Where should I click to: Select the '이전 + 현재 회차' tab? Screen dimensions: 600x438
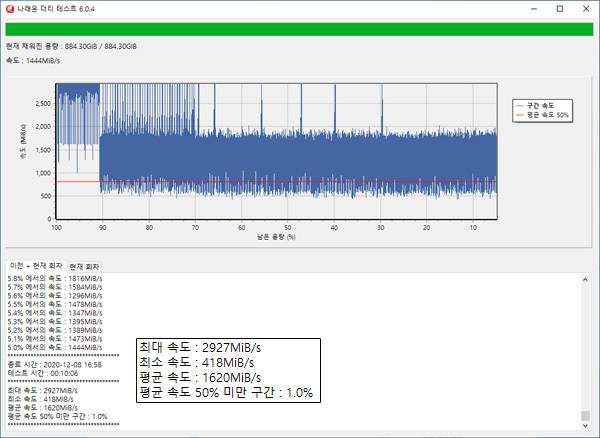[x=35, y=265]
